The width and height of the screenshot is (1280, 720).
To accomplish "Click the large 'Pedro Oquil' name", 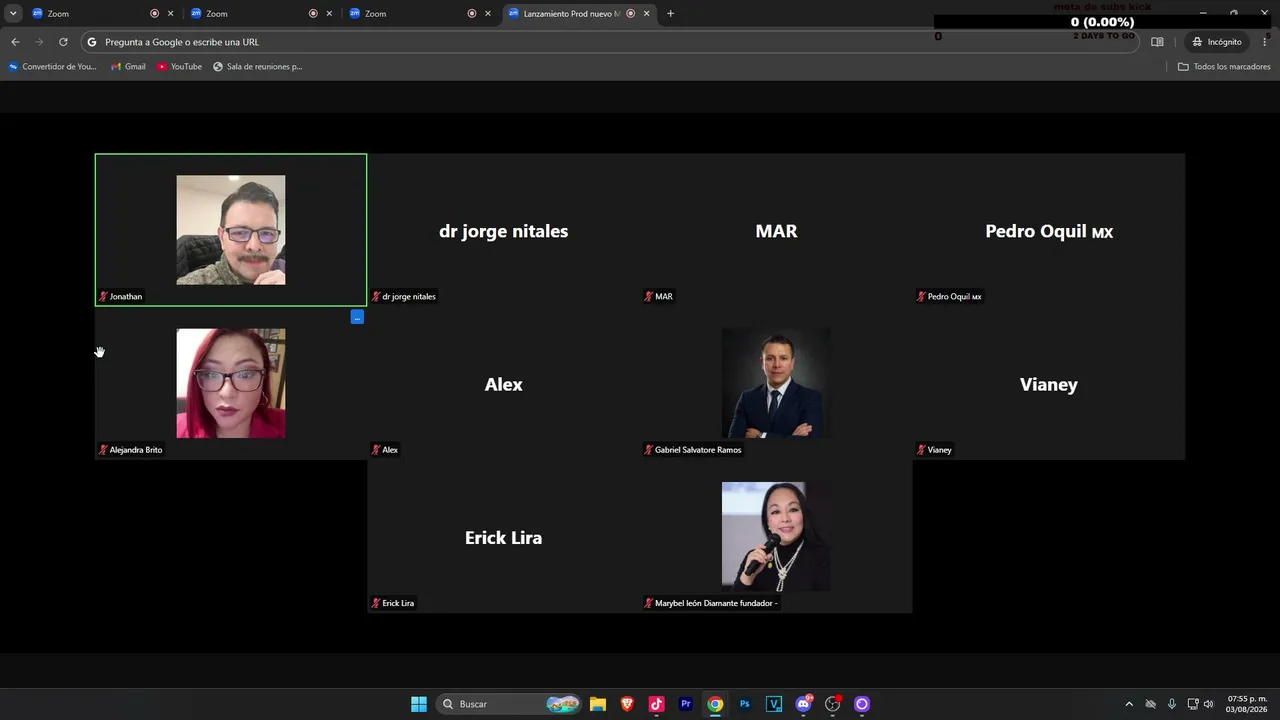I will pyautogui.click(x=1049, y=231).
